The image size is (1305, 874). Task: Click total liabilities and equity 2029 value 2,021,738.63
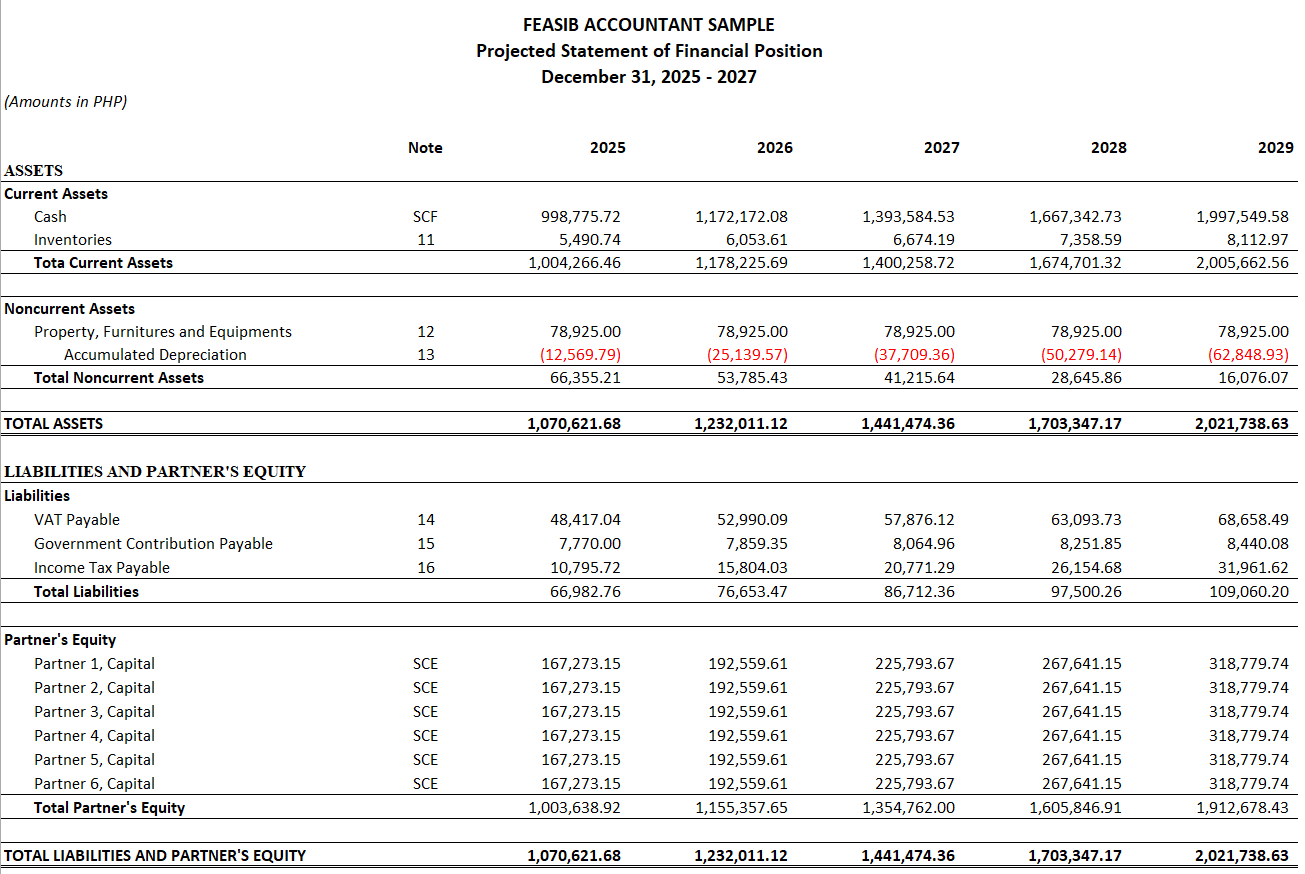pyautogui.click(x=1242, y=855)
